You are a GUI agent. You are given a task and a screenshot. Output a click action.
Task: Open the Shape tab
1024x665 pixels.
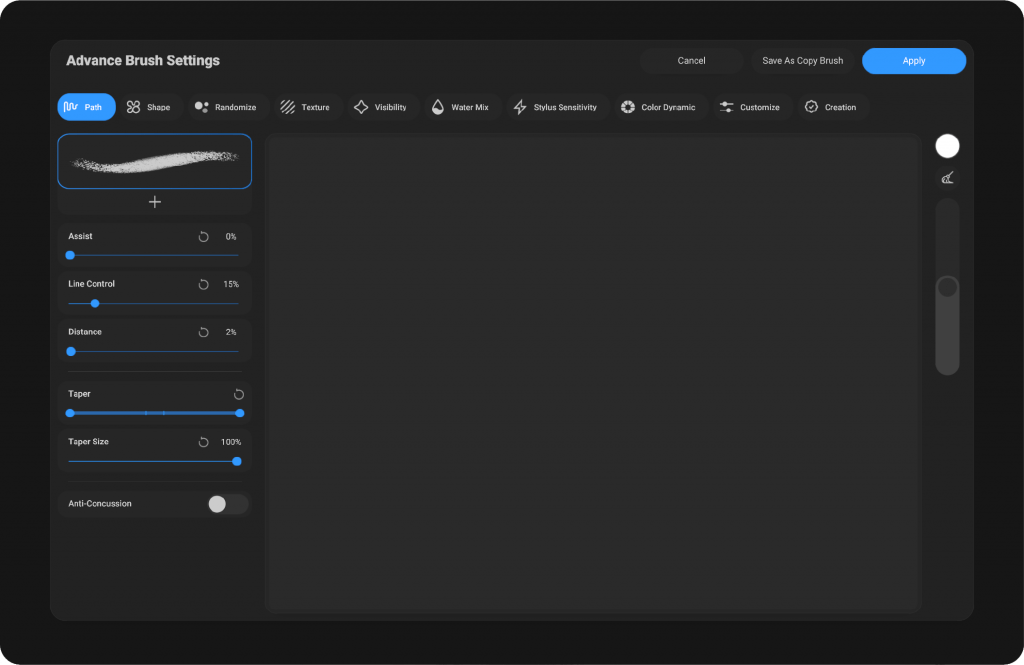(x=148, y=107)
